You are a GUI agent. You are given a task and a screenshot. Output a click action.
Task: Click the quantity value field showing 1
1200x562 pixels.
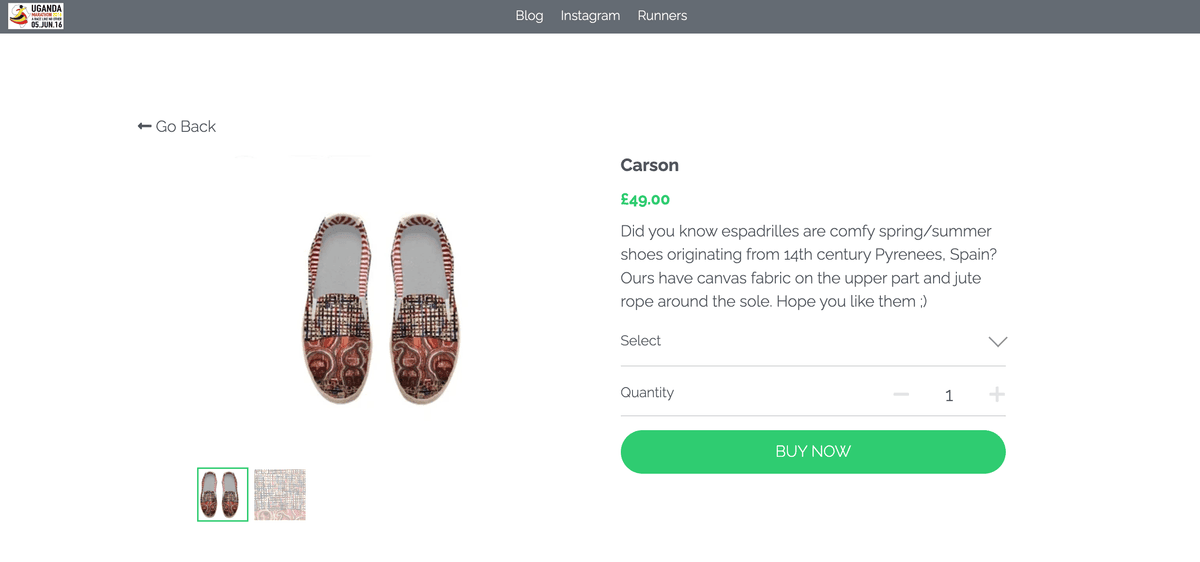(x=949, y=396)
